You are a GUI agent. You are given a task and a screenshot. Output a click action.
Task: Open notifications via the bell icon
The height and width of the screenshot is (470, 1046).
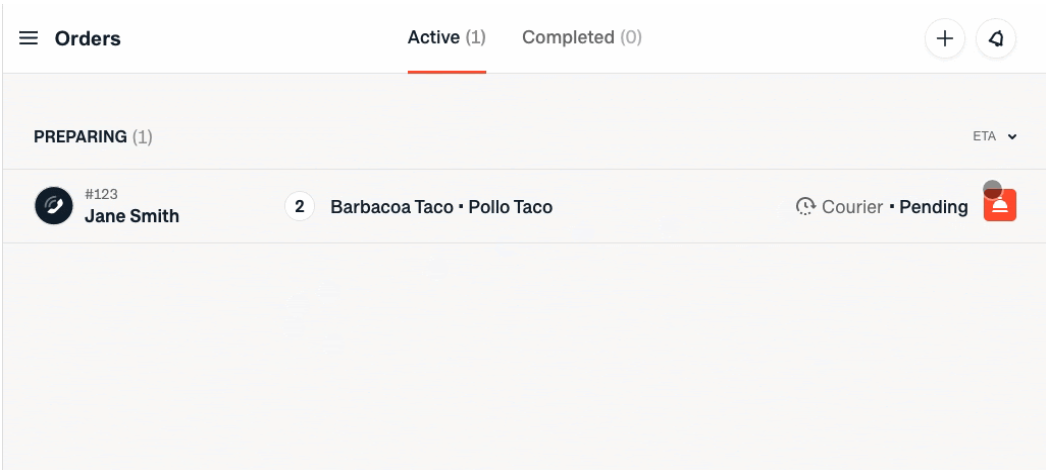(996, 39)
